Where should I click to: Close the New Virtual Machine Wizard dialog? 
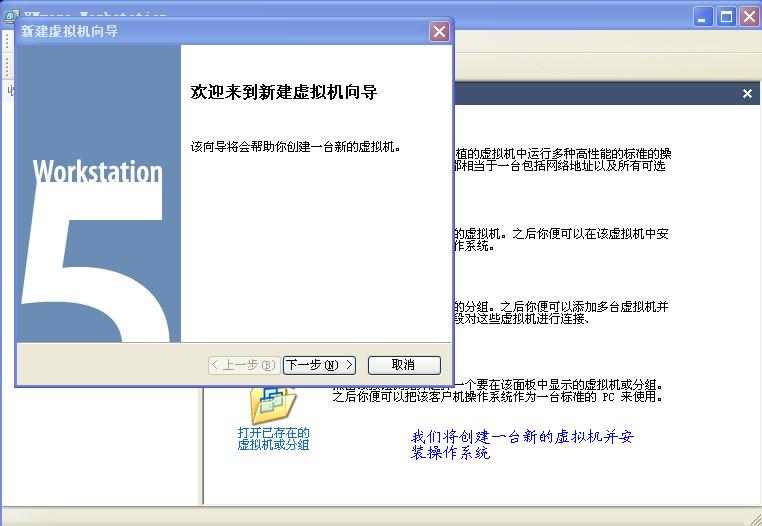[x=439, y=32]
